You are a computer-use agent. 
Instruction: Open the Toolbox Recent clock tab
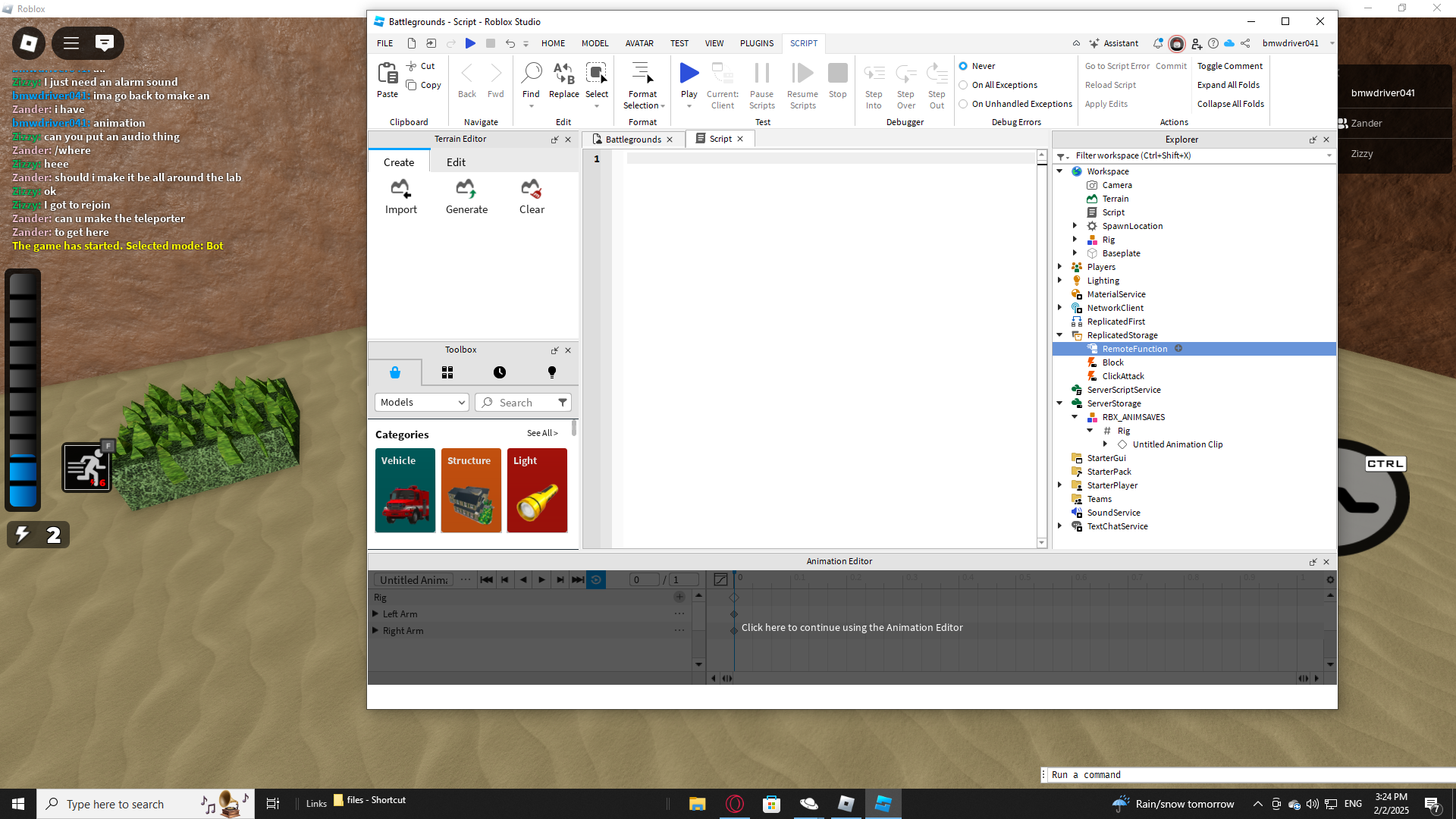click(x=500, y=372)
